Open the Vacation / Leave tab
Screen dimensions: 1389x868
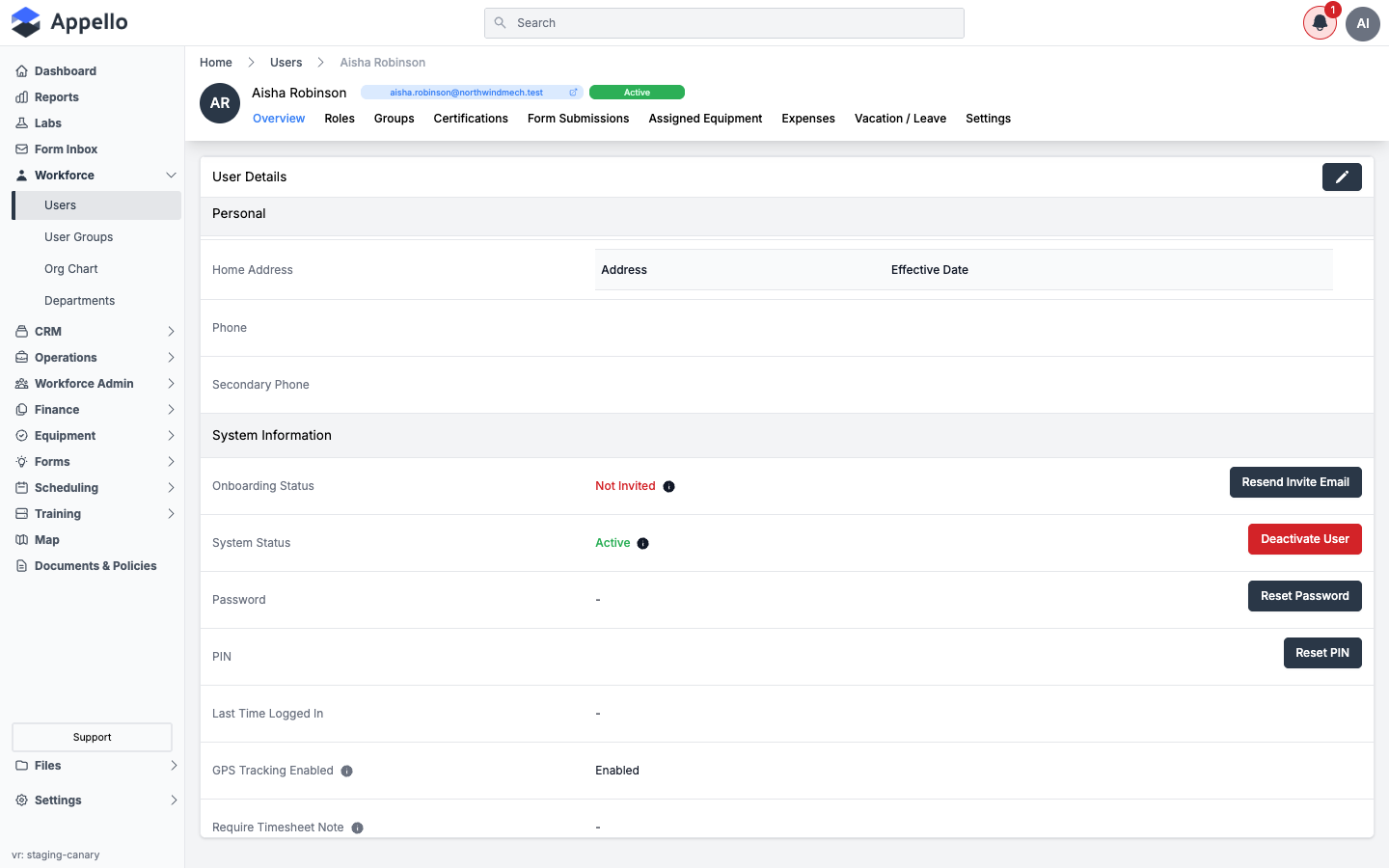click(x=900, y=118)
